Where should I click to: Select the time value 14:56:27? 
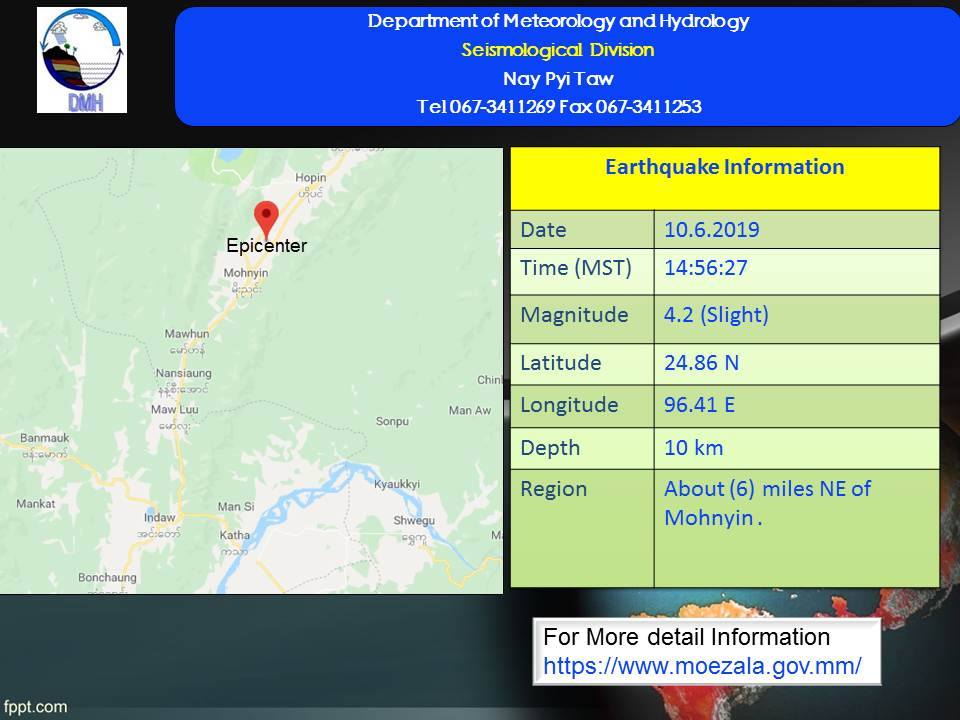tap(706, 268)
